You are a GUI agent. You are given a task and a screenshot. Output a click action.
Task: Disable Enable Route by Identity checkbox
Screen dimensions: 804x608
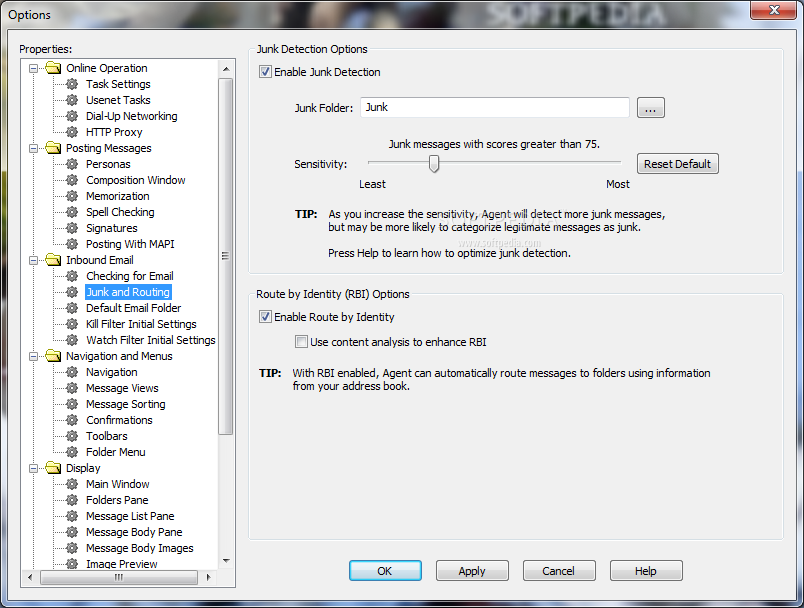265,317
